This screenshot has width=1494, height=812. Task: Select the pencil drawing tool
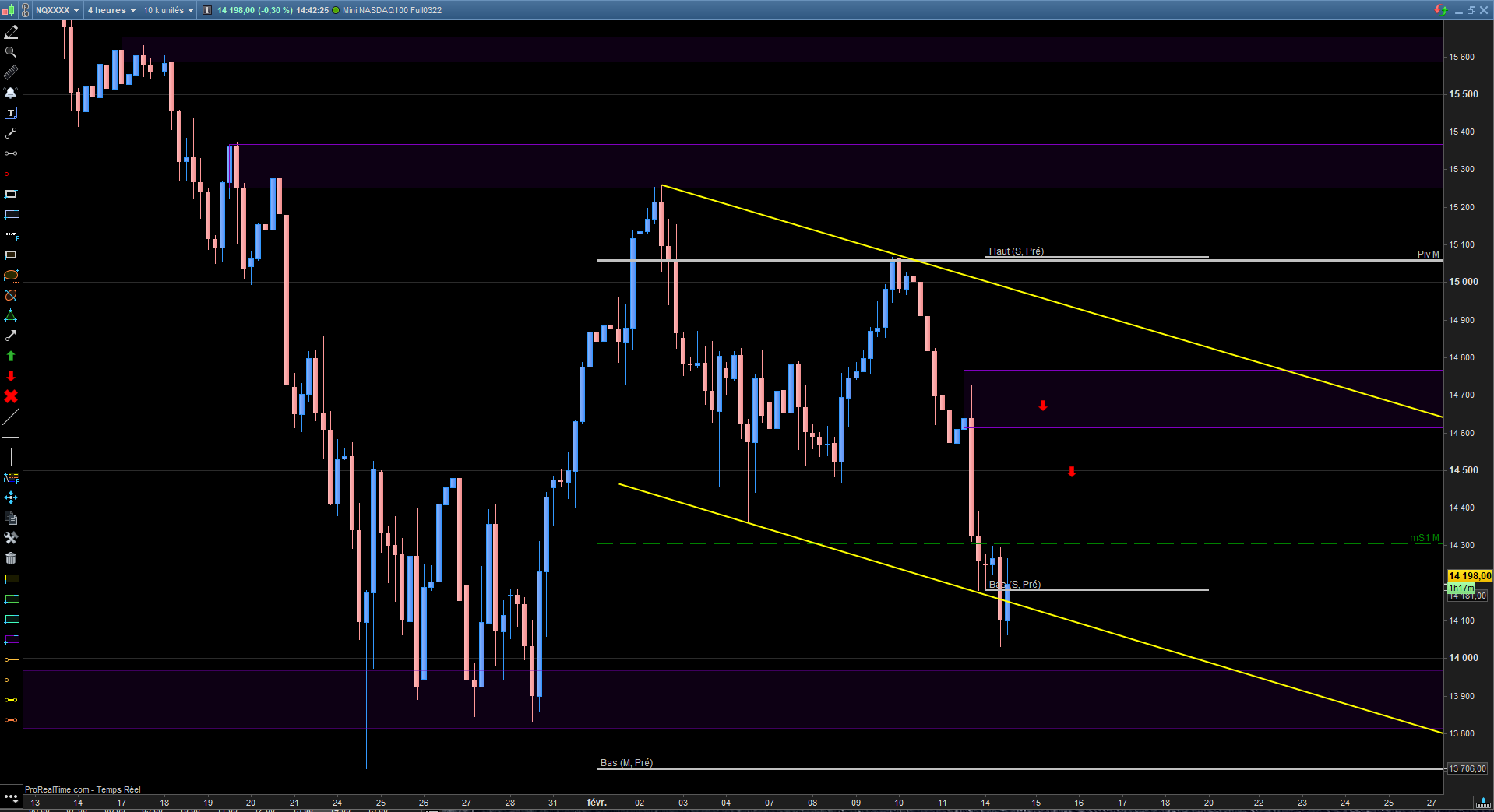pos(11,32)
